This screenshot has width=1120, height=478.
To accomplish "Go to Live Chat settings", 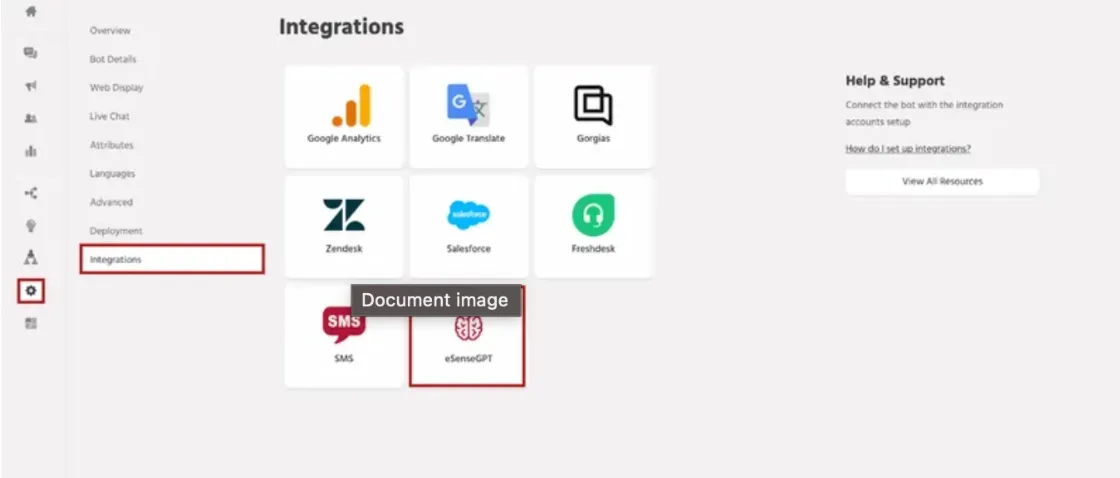I will (x=109, y=116).
